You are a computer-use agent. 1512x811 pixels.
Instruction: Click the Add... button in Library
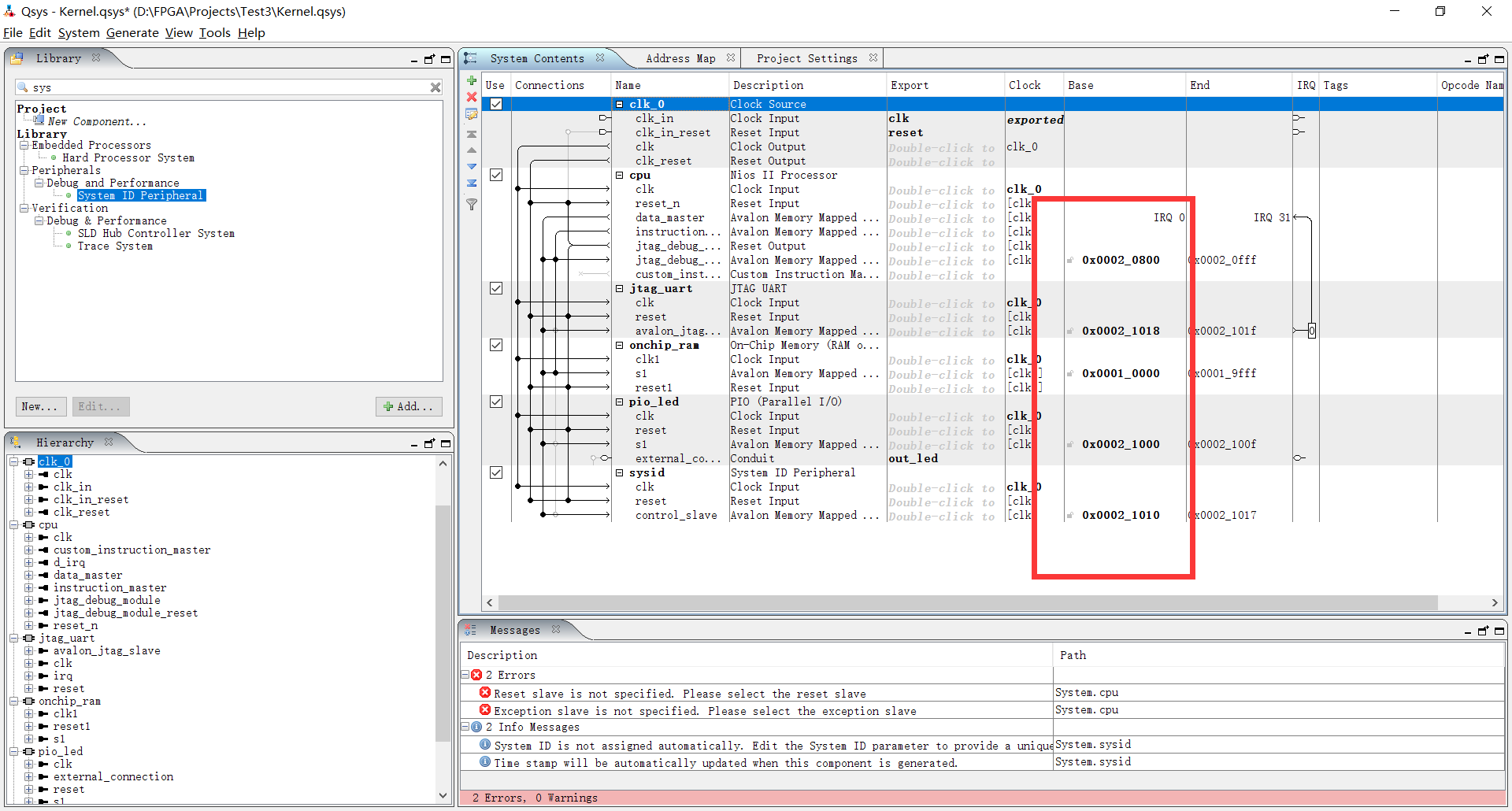[409, 406]
